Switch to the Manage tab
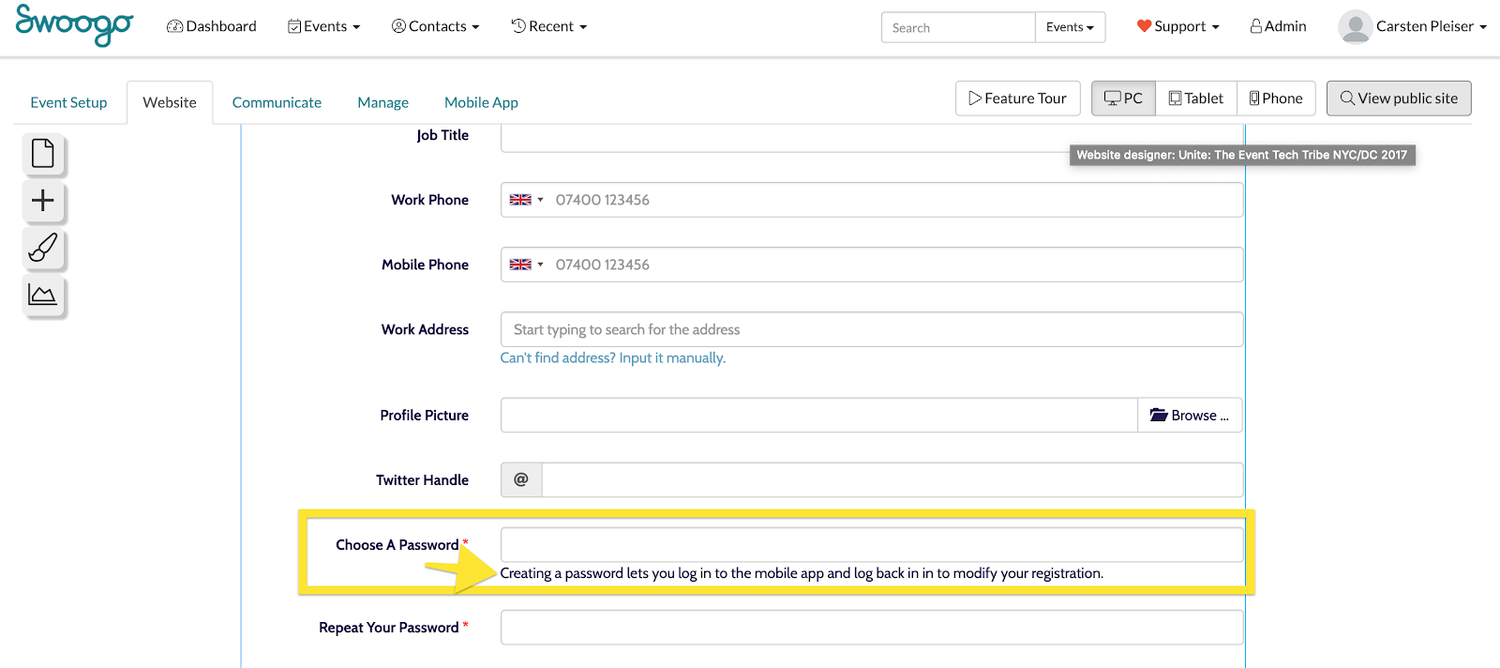 383,102
